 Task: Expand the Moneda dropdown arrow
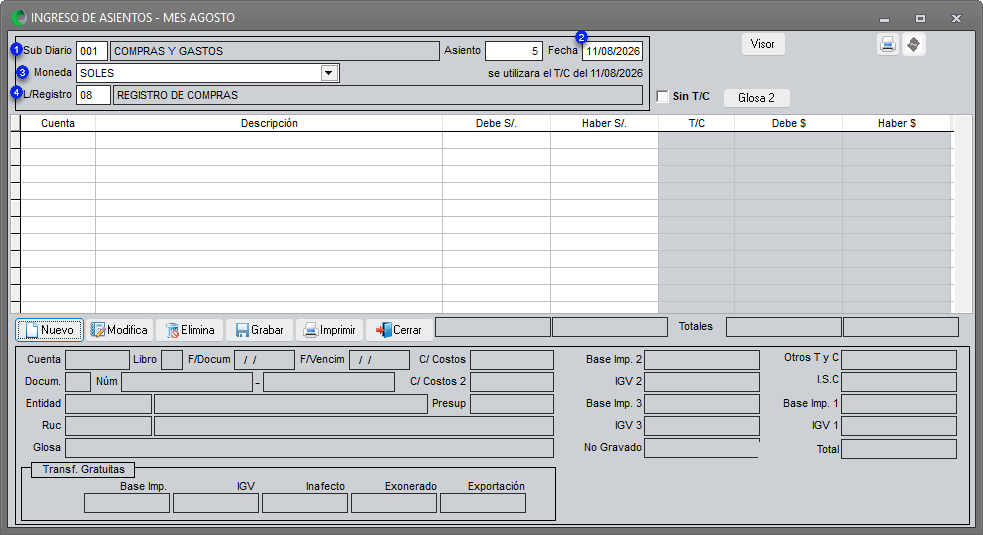click(x=329, y=73)
